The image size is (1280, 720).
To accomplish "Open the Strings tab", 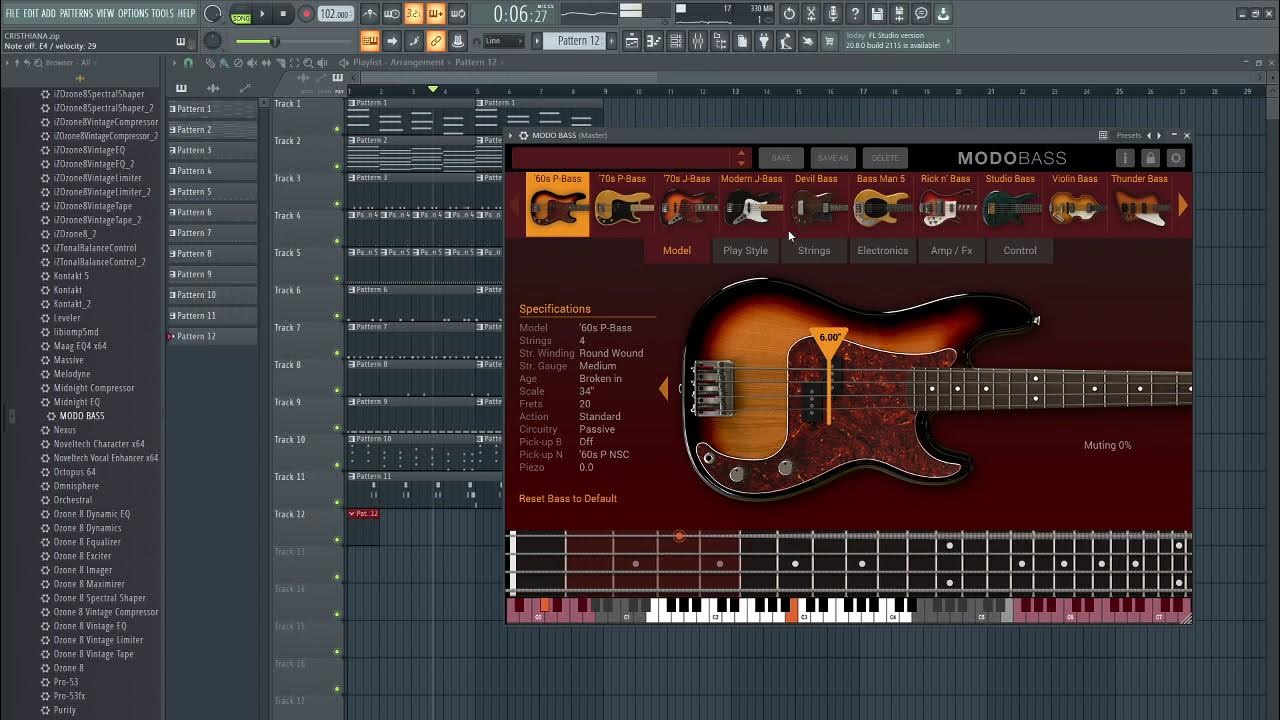I will pyautogui.click(x=814, y=250).
